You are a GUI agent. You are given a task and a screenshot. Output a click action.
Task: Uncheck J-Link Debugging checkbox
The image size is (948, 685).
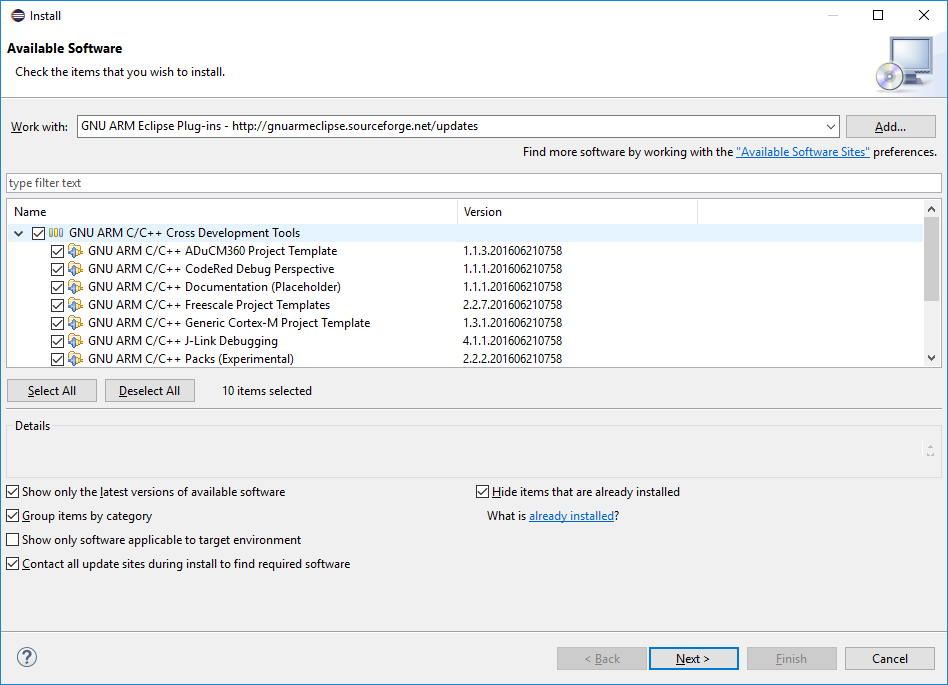tap(57, 341)
